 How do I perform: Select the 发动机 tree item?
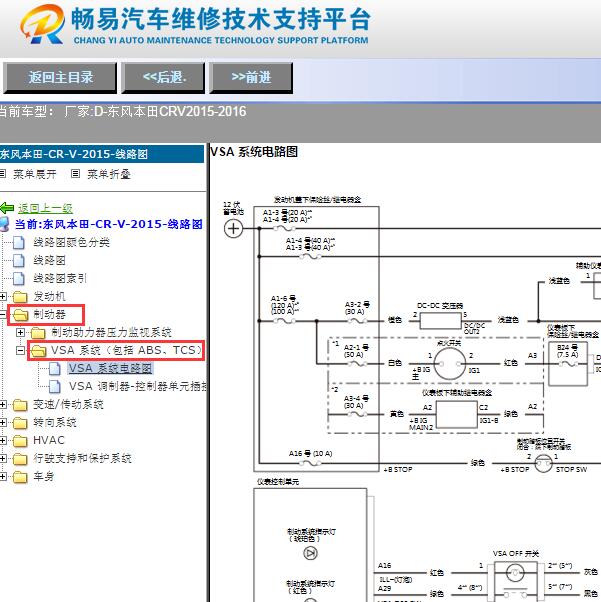coord(49,296)
